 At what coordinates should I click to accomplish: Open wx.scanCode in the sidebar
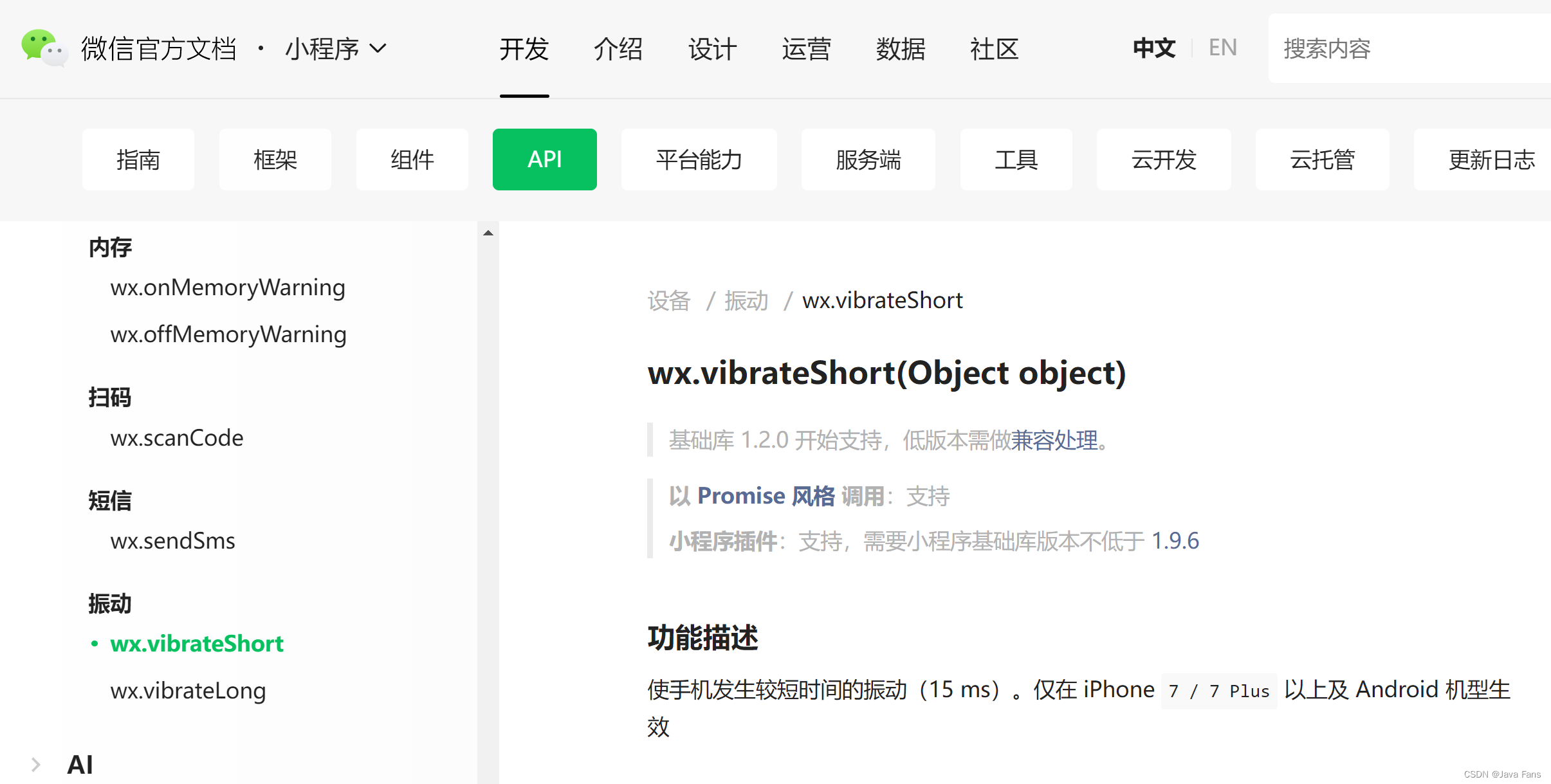point(177,438)
